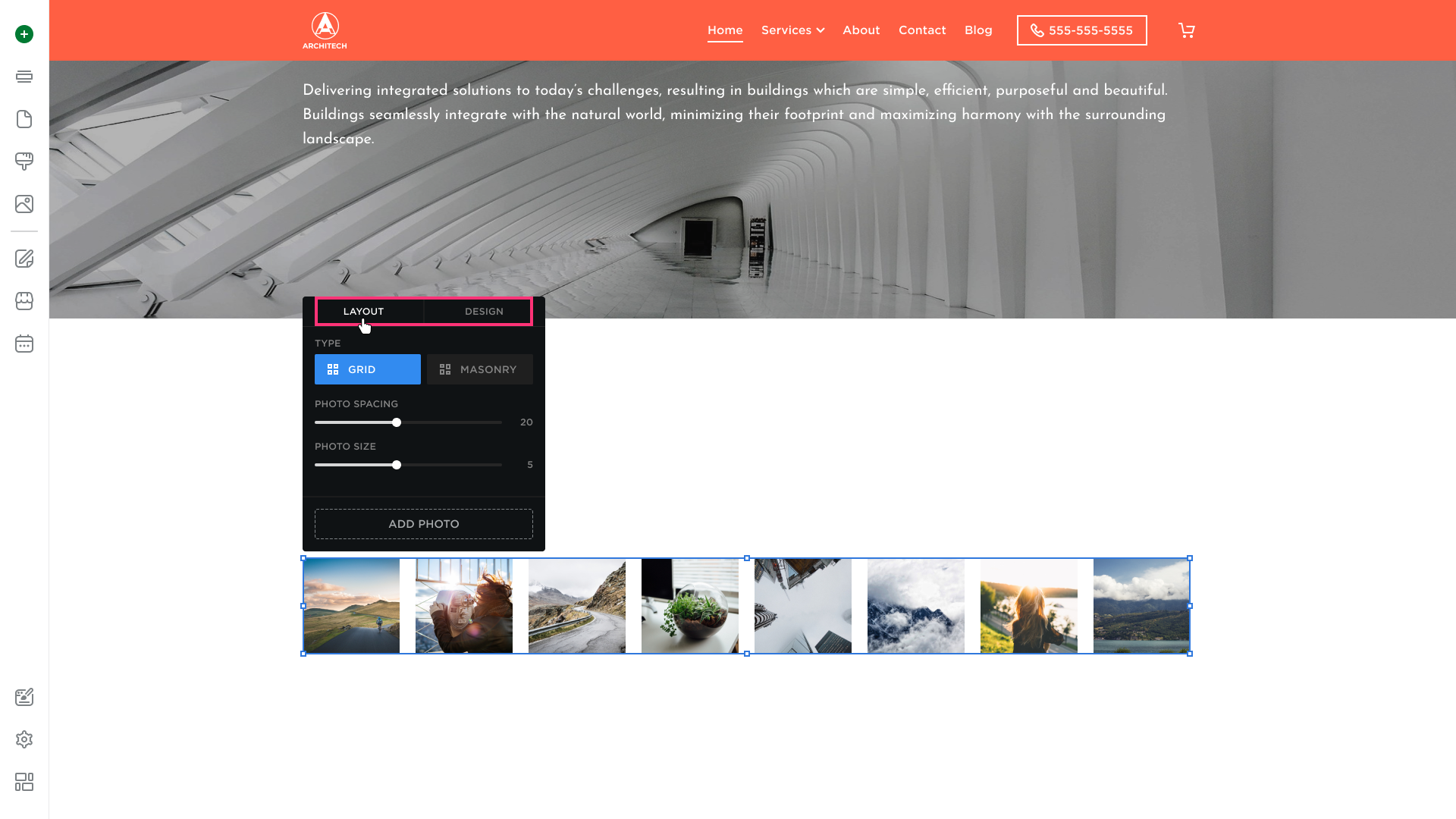Select the terrarium plant gallery photo
The image size is (1456, 819).
coord(689,606)
